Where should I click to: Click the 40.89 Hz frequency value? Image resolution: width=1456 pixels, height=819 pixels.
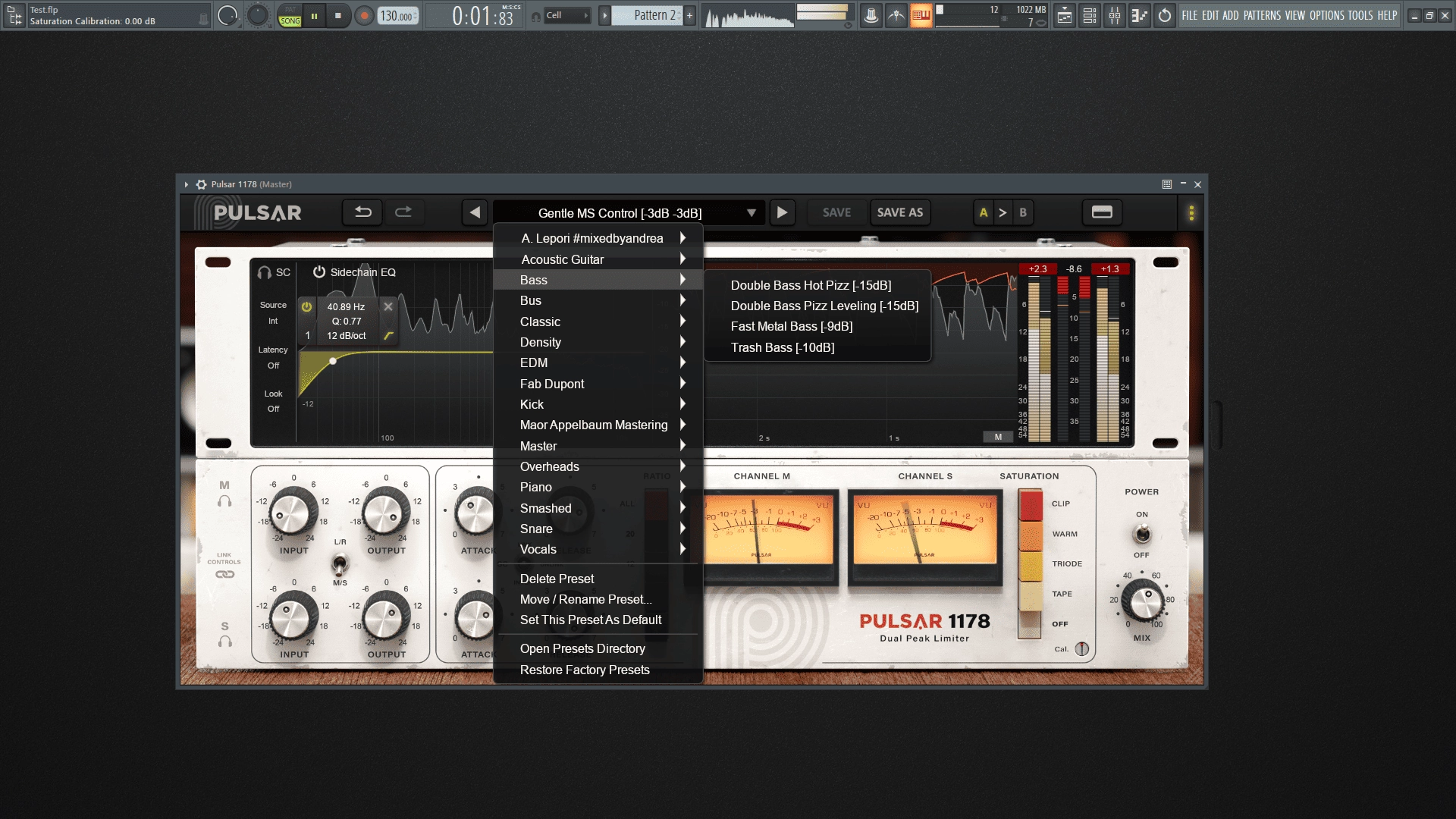tap(346, 307)
